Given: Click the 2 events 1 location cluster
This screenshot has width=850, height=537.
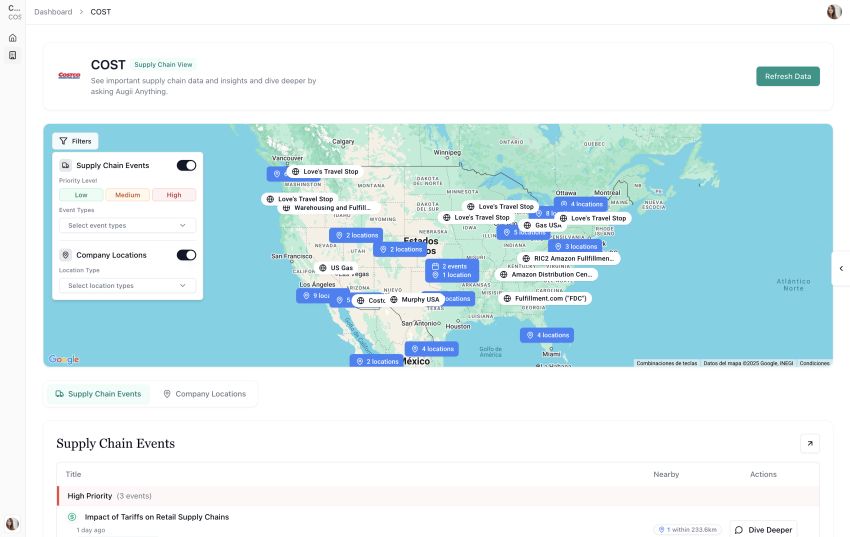Looking at the screenshot, I should (x=452, y=270).
